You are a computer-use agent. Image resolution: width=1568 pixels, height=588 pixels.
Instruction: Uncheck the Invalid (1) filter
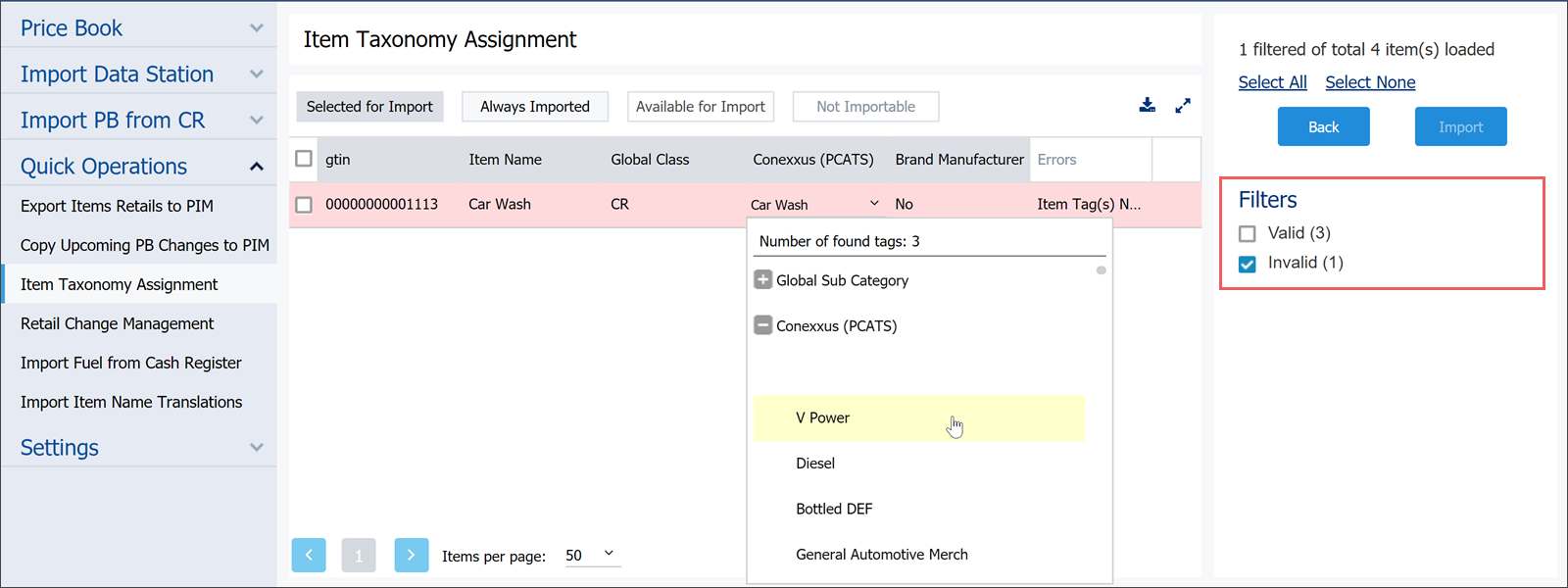pos(1248,264)
